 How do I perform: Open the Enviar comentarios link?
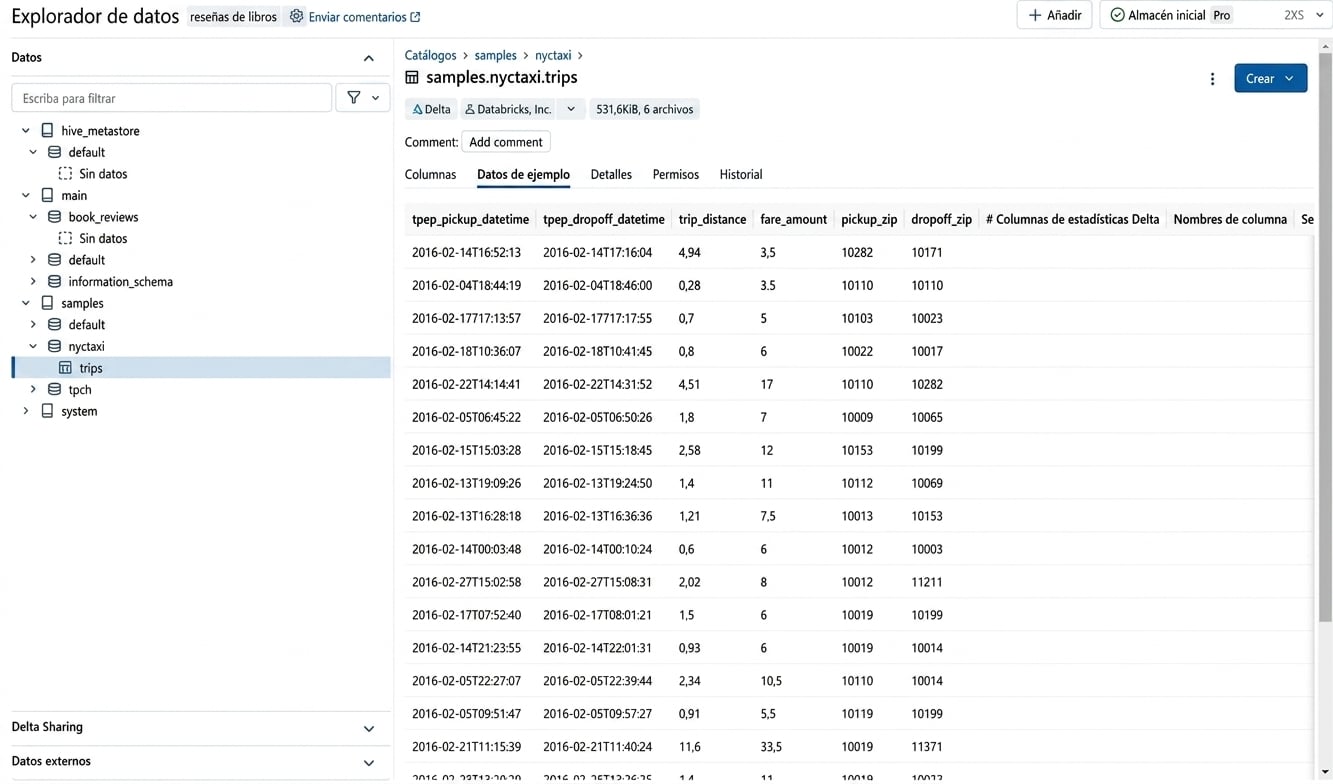click(x=364, y=17)
